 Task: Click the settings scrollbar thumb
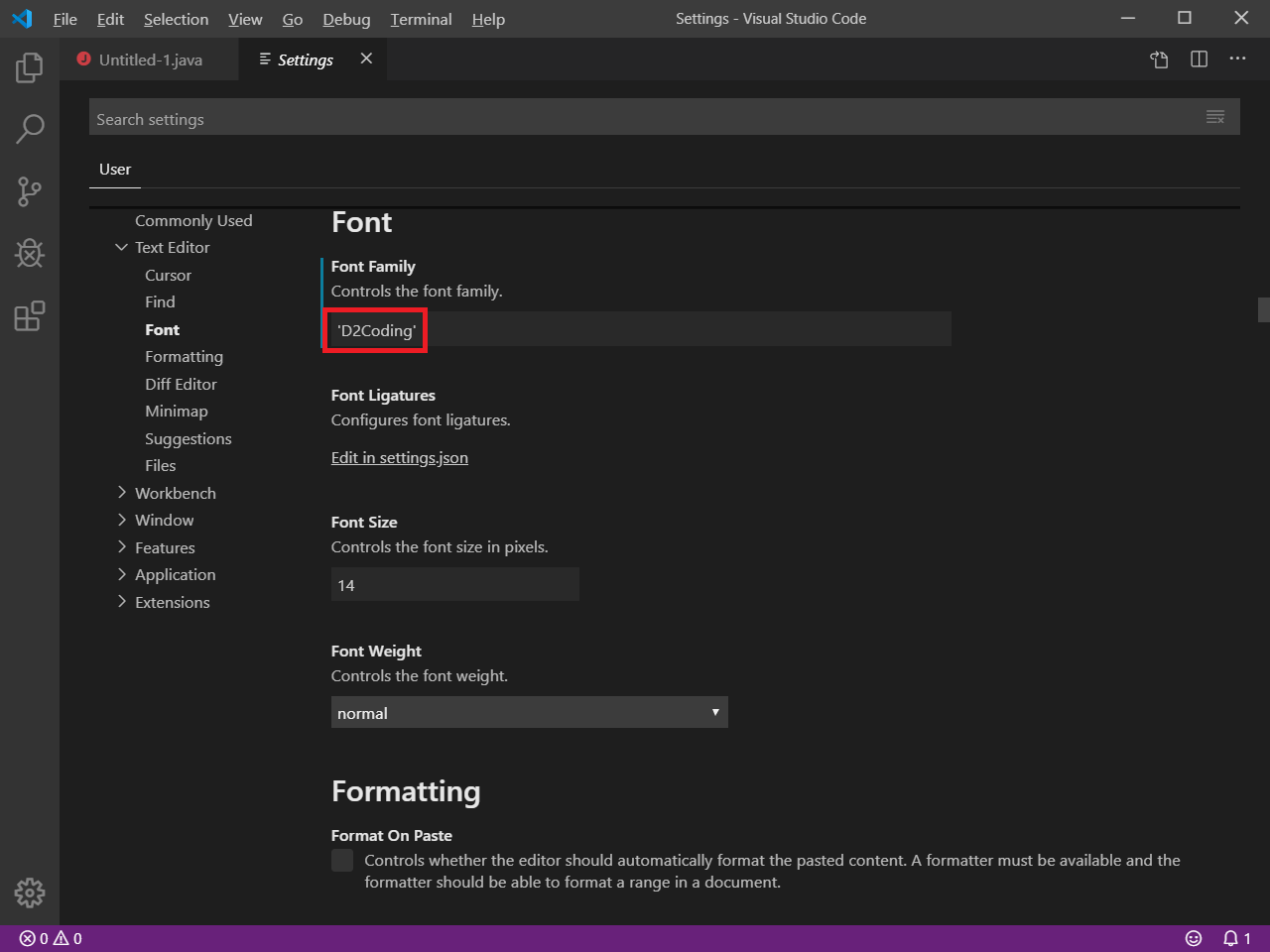pyautogui.click(x=1264, y=309)
